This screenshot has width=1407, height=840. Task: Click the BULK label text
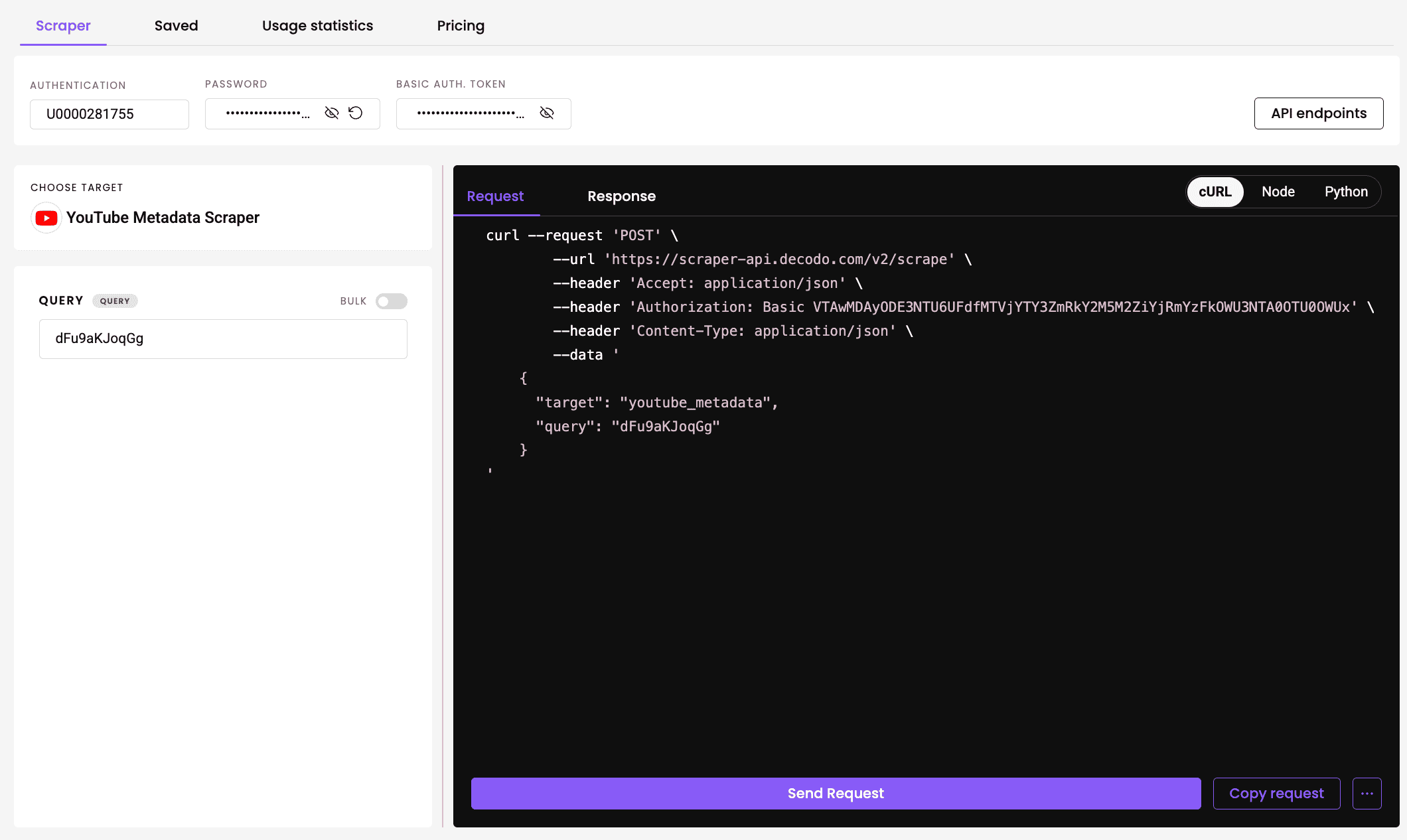pyautogui.click(x=353, y=301)
